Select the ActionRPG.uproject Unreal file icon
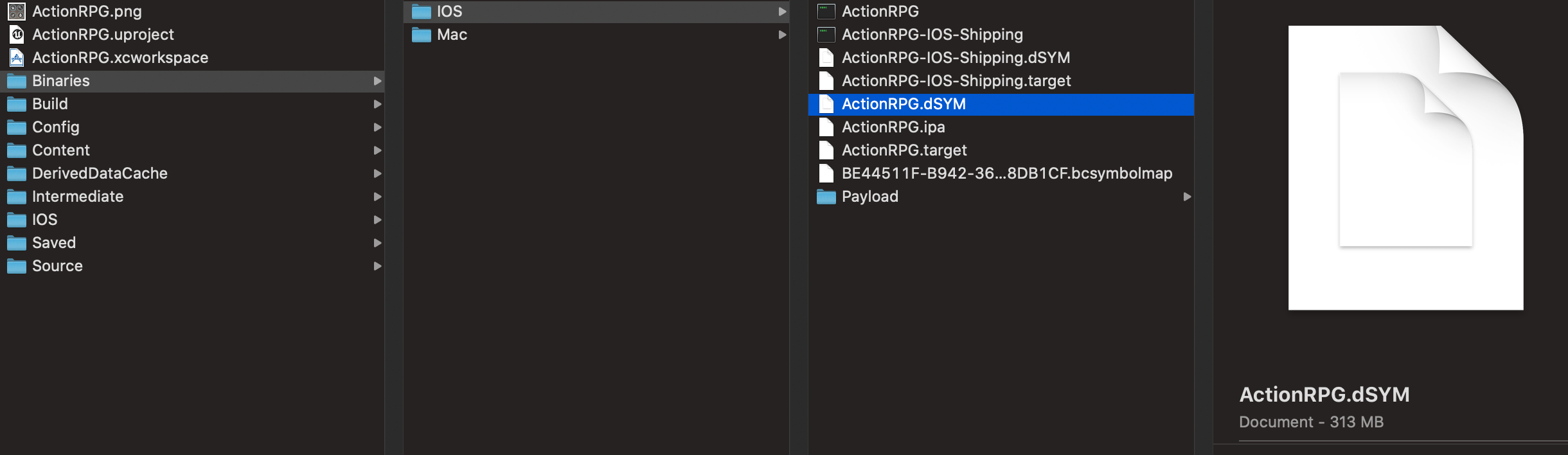This screenshot has width=1568, height=455. click(17, 35)
